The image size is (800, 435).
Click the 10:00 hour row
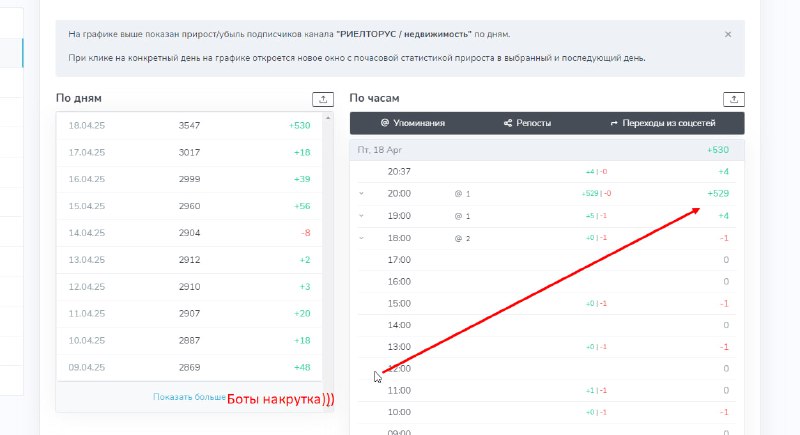pyautogui.click(x=547, y=412)
